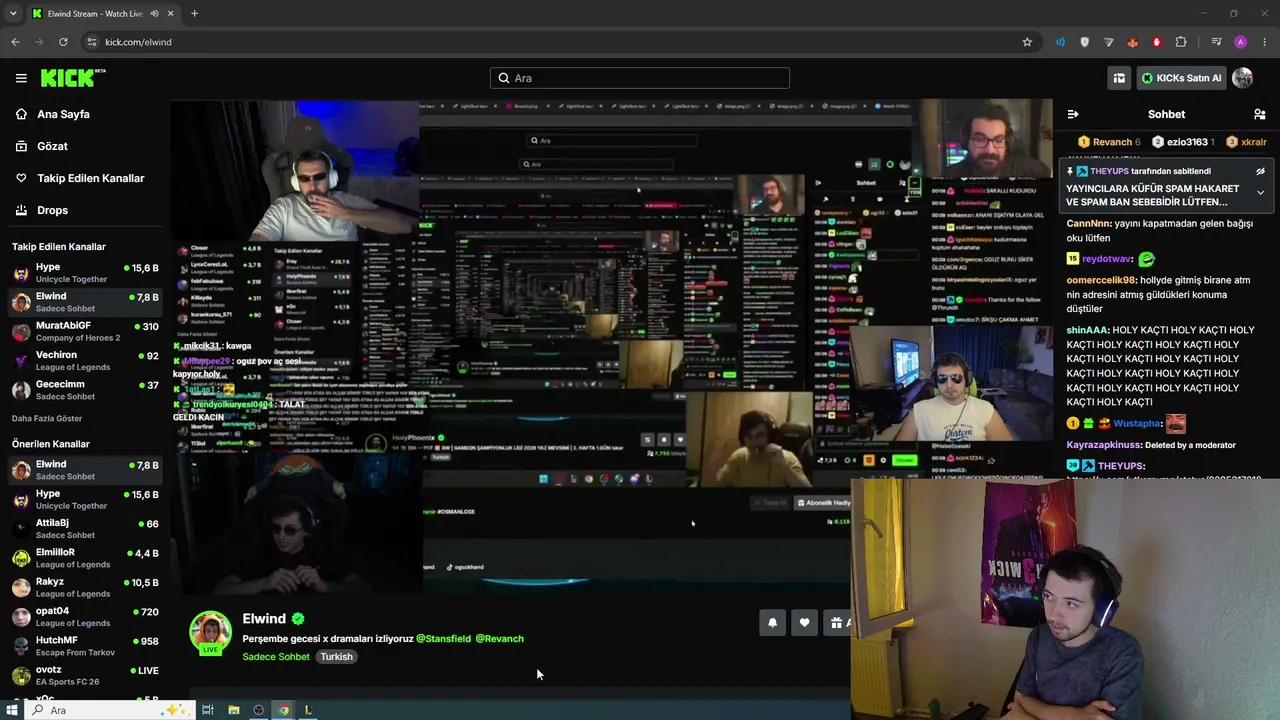Image resolution: width=1280 pixels, height=720 pixels.
Task: Open the MetaMask fox extension
Action: point(1132,42)
